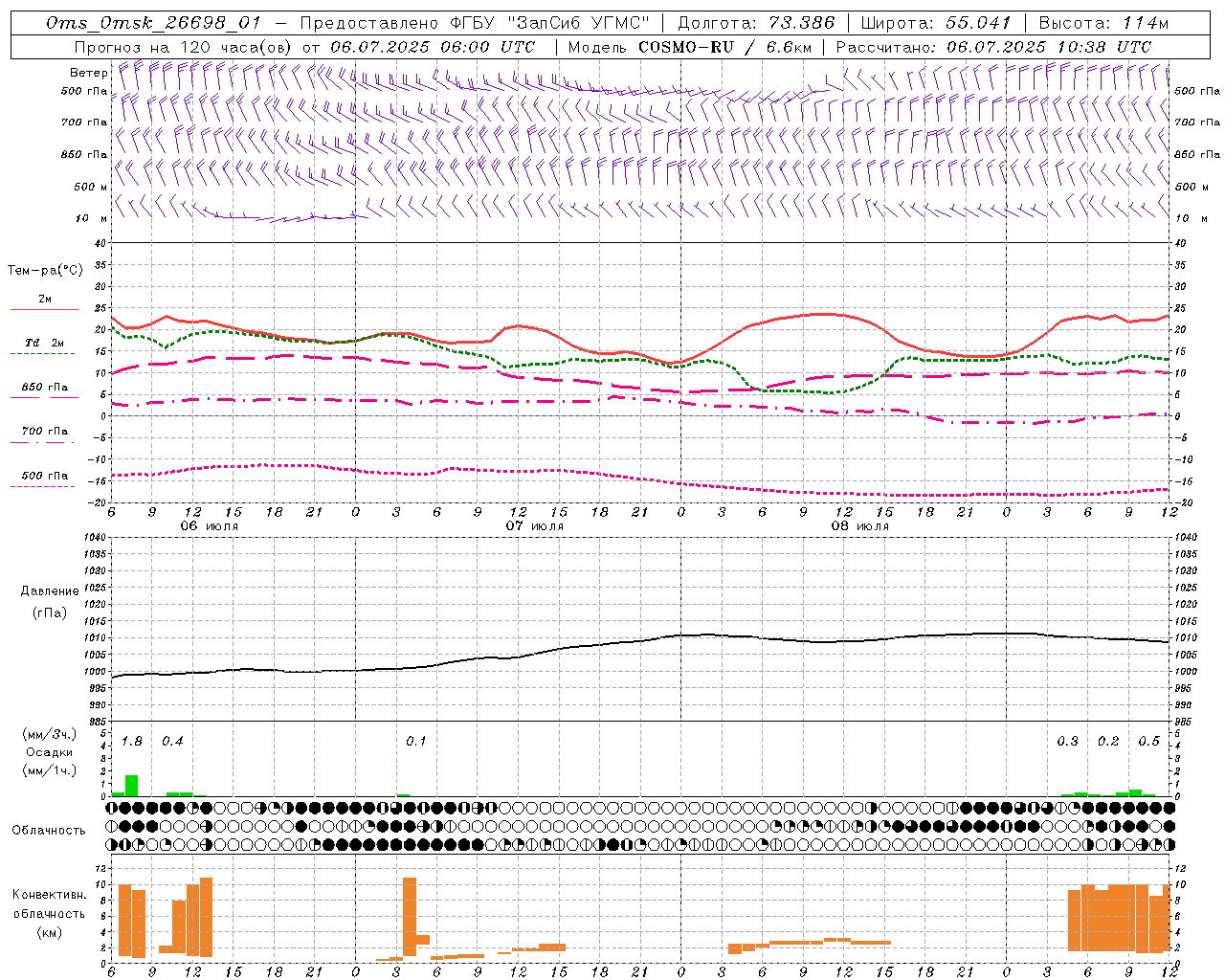This screenshot has height=980, width=1225.
Task: Click the Широта: 55.041 value
Action: click(x=936, y=23)
